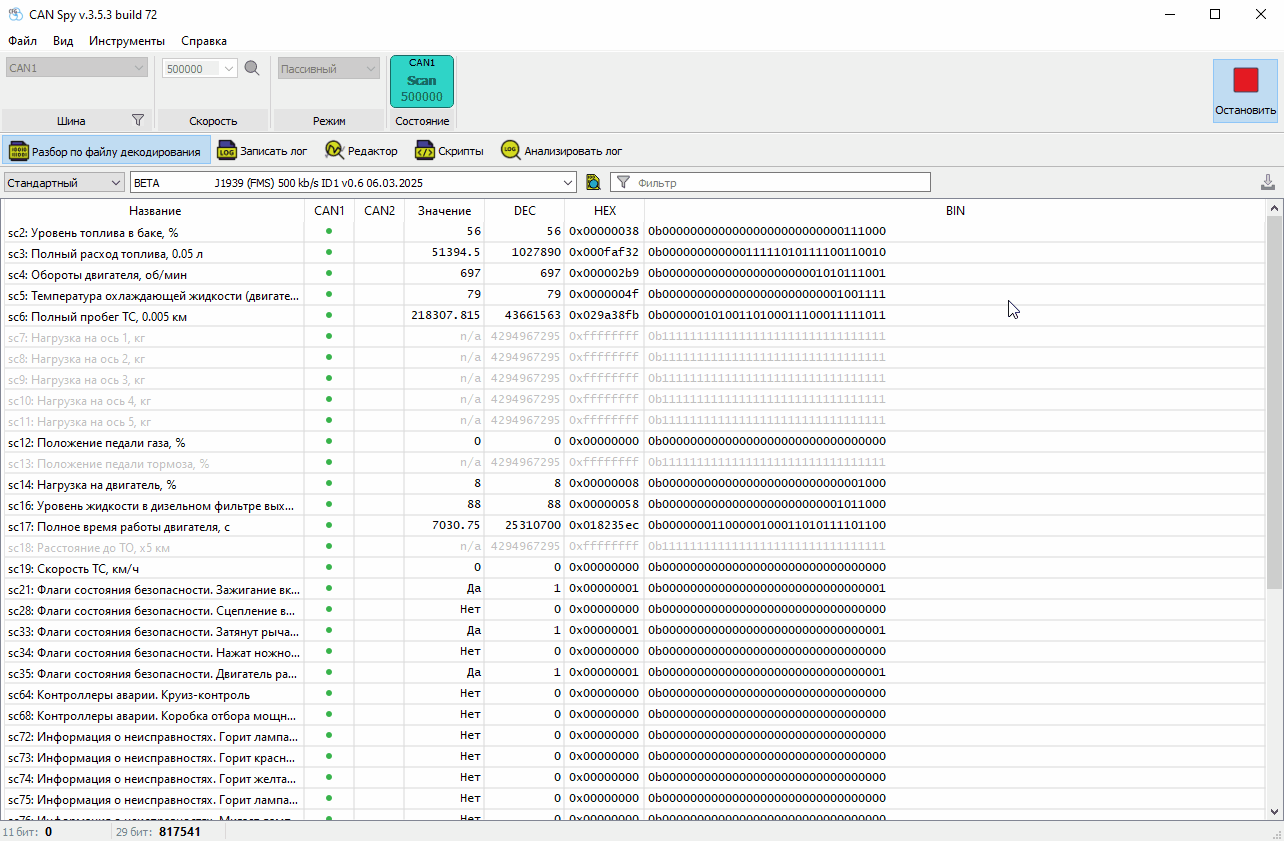Select row sc3: Полный расход топлива
Image resolution: width=1284 pixels, height=841 pixels.
click(x=634, y=253)
